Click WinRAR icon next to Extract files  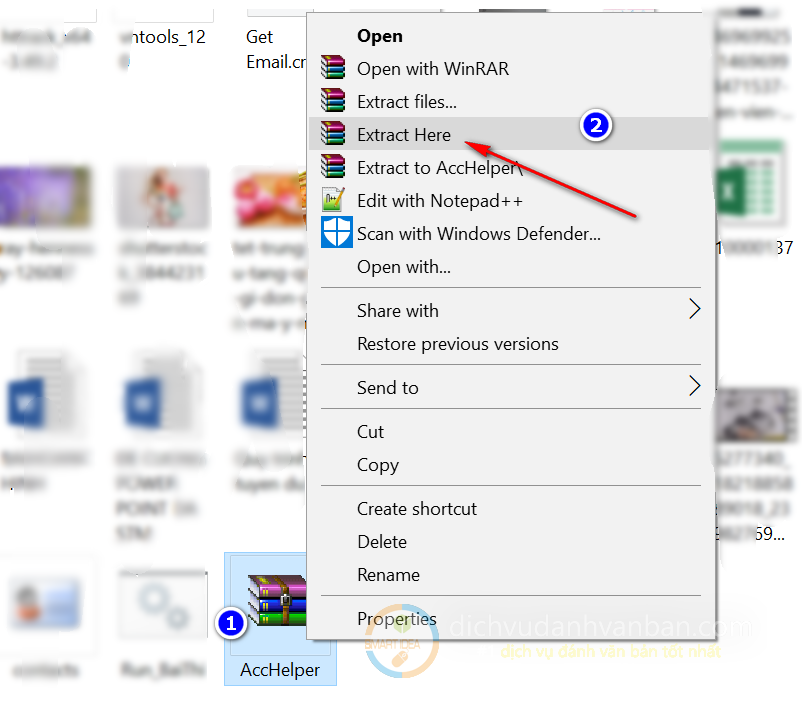(x=333, y=101)
